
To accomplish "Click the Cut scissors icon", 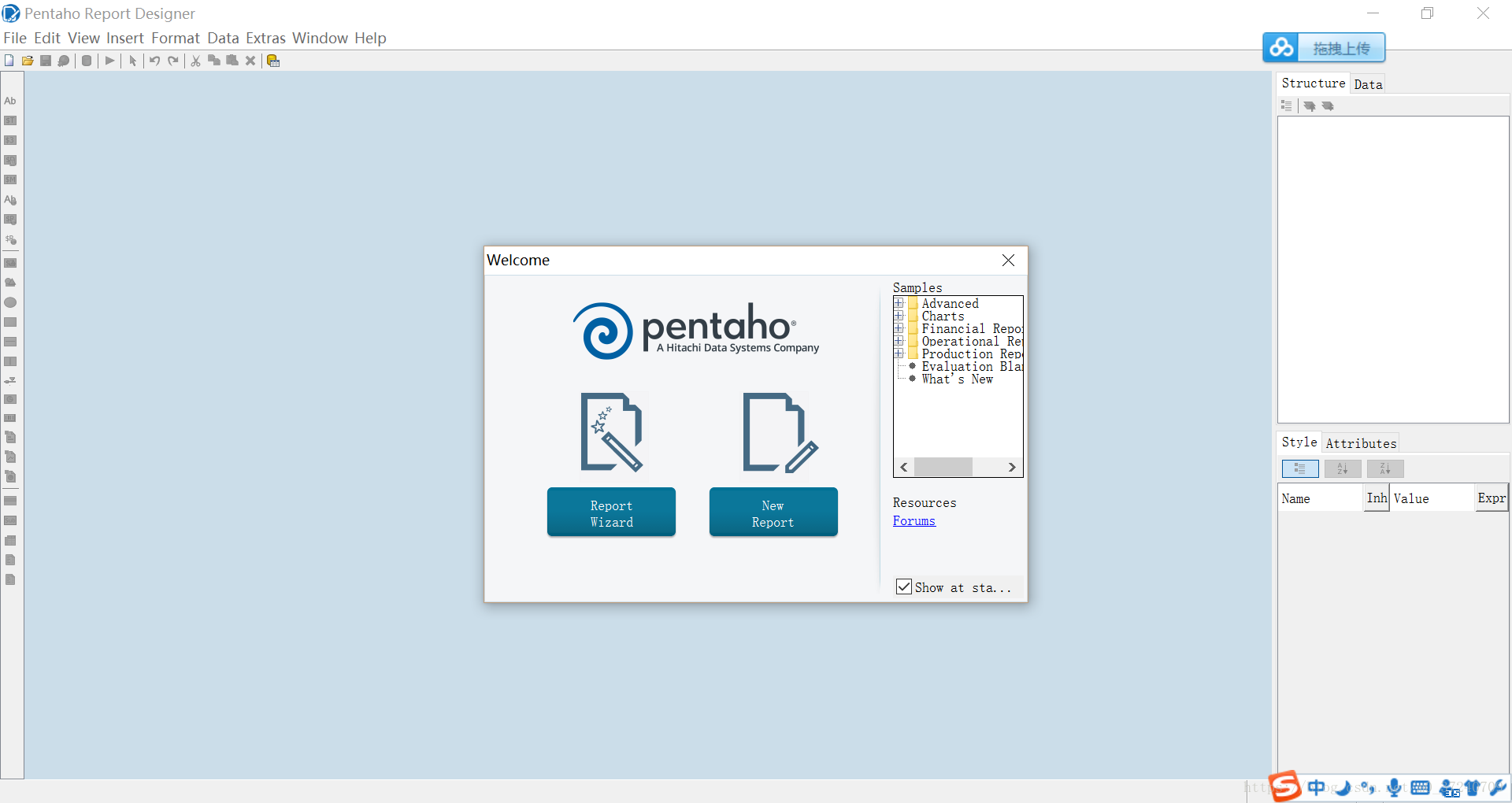I will click(195, 61).
